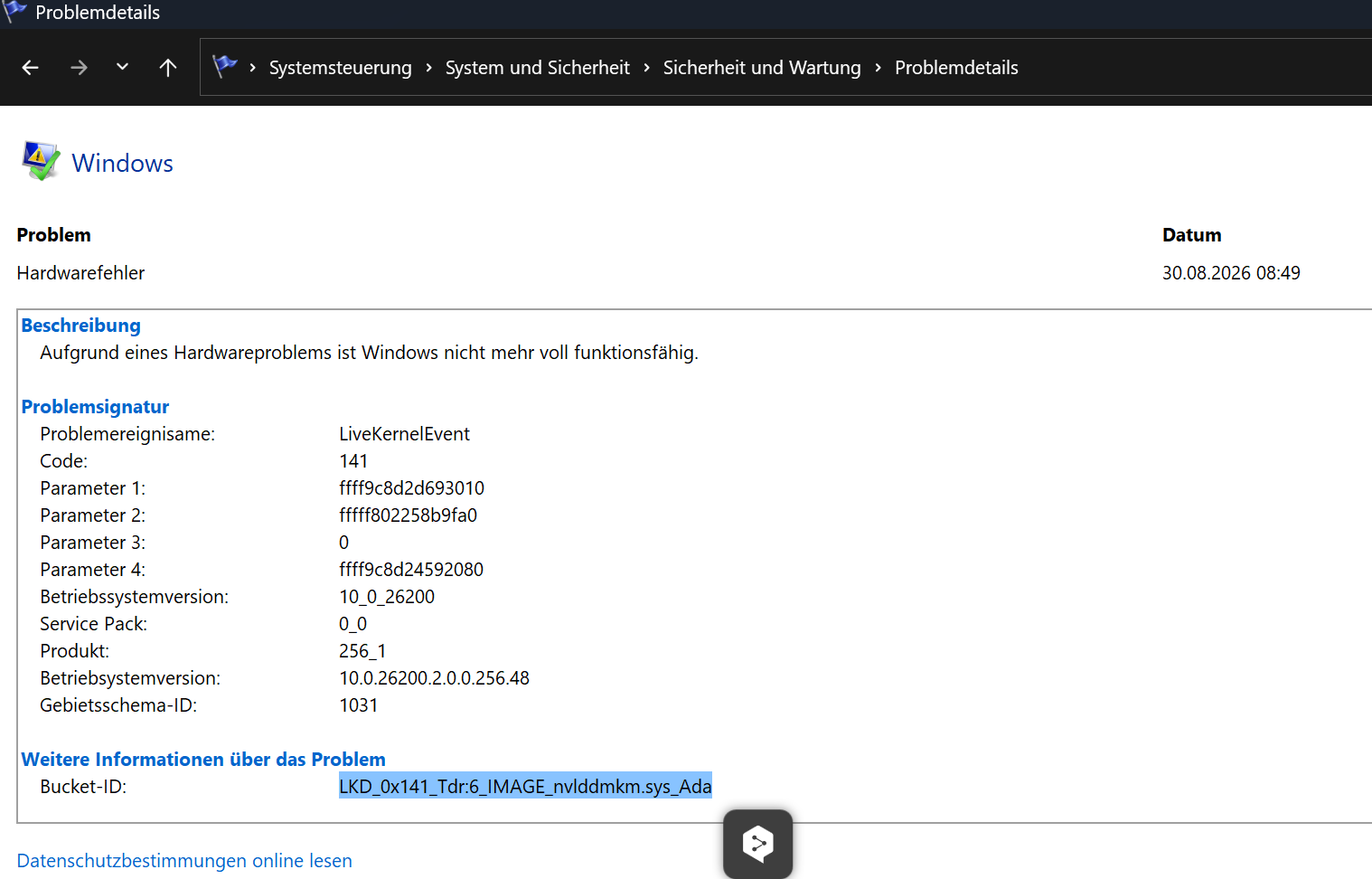1372x879 pixels.
Task: Open Sicherheit und Wartung breadcrumb
Action: [762, 68]
